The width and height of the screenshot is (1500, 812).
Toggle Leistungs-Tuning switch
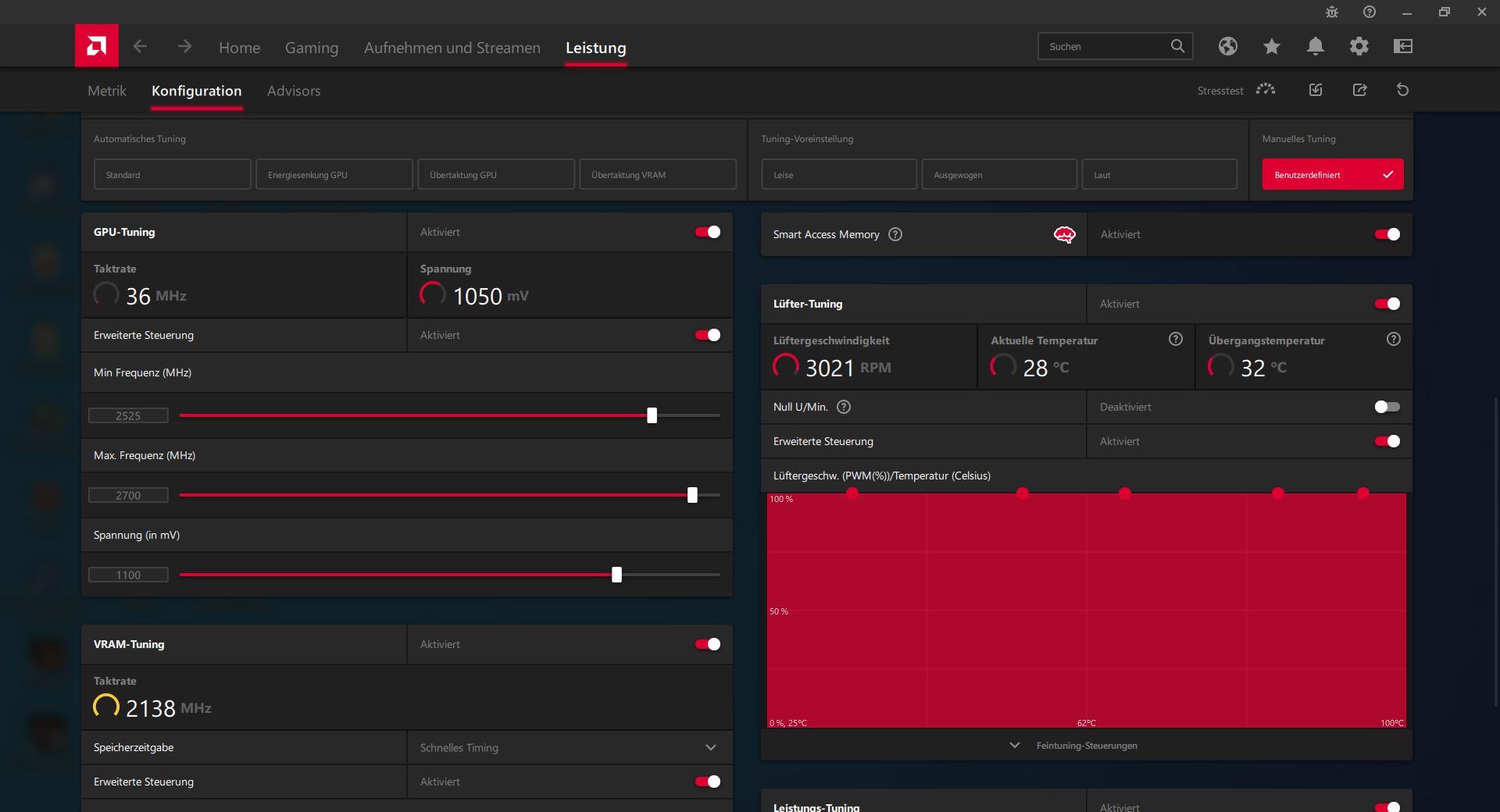click(1387, 807)
